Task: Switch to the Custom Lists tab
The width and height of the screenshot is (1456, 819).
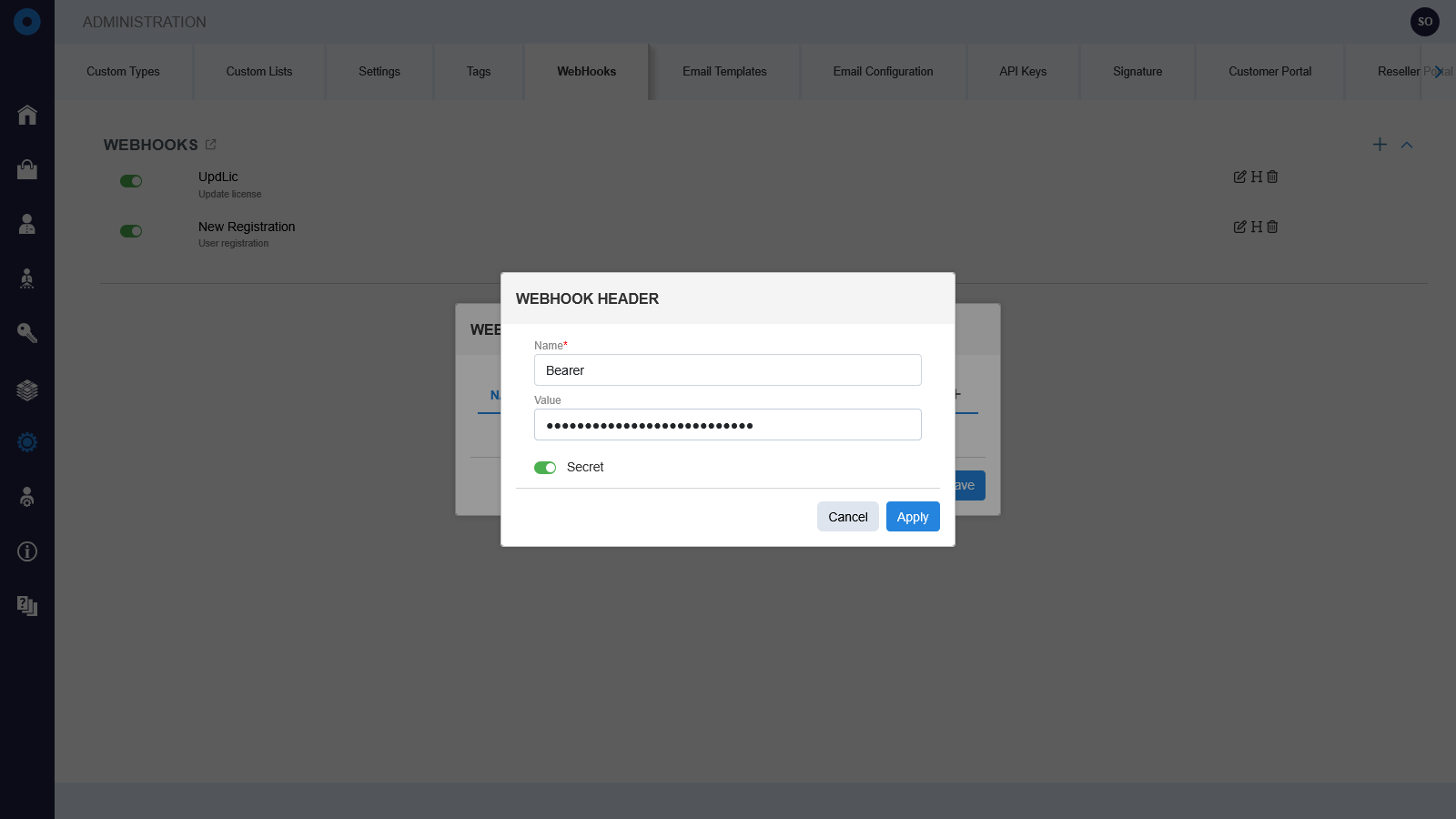Action: [x=259, y=71]
